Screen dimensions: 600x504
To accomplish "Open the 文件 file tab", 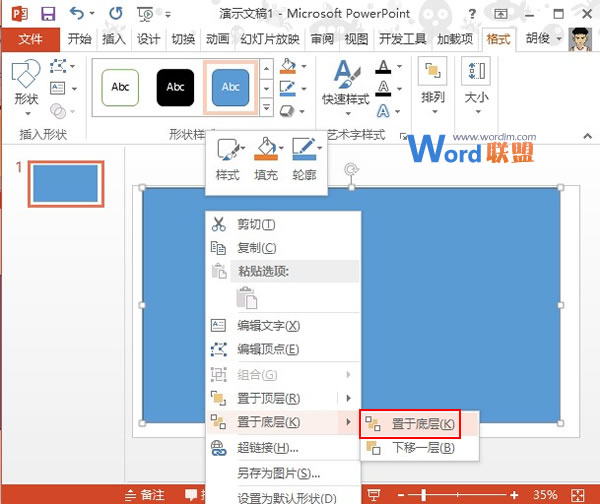I will 30,39.
